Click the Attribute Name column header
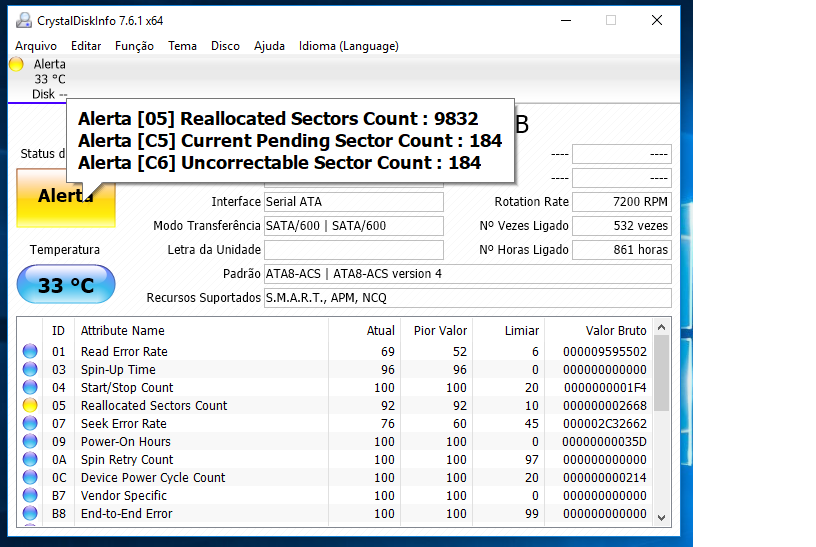 click(201, 330)
